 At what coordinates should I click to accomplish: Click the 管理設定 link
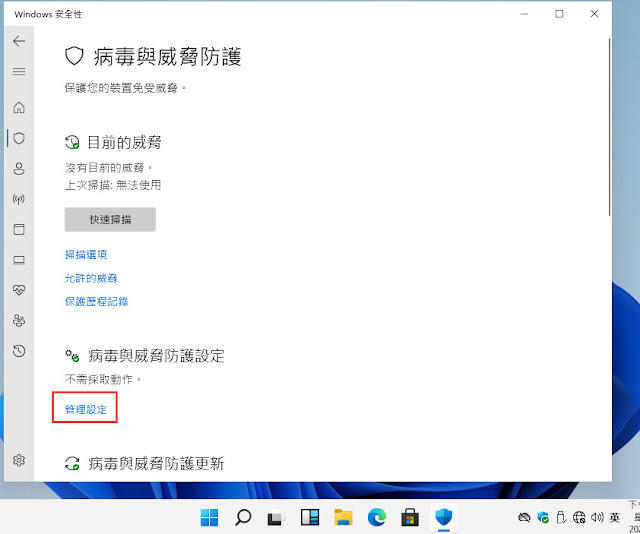86,409
